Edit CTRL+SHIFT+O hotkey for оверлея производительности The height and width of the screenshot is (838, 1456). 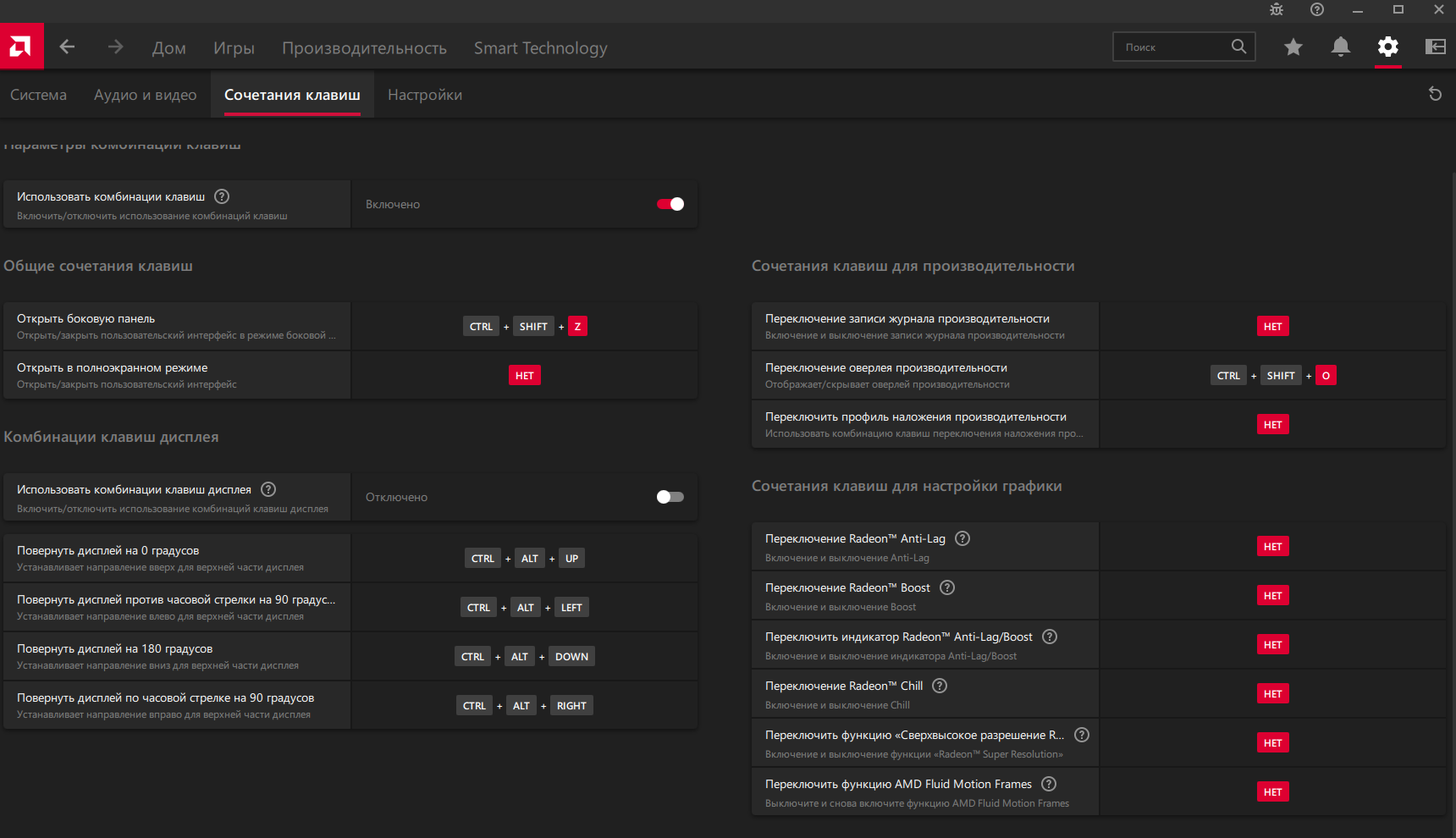point(1273,376)
